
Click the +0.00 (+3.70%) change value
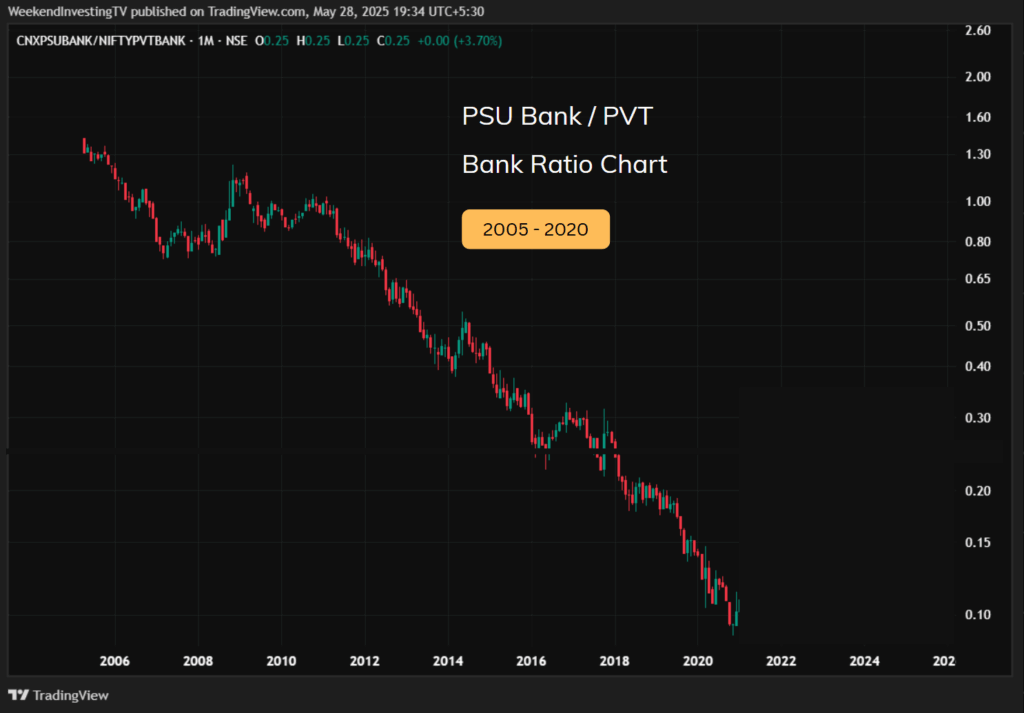click(x=460, y=41)
